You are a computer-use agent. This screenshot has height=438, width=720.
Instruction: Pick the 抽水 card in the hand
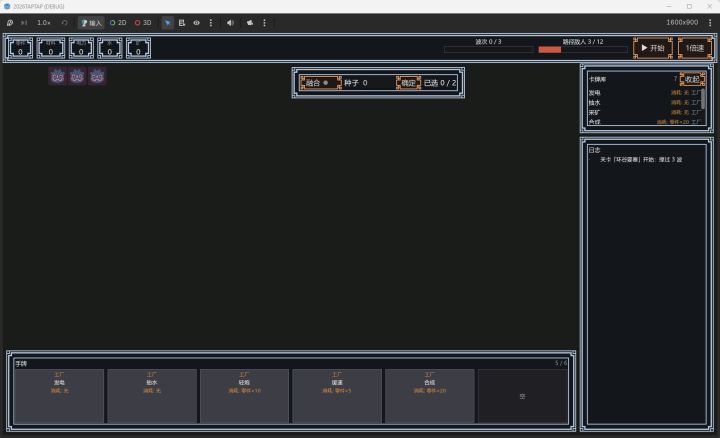tap(152, 396)
